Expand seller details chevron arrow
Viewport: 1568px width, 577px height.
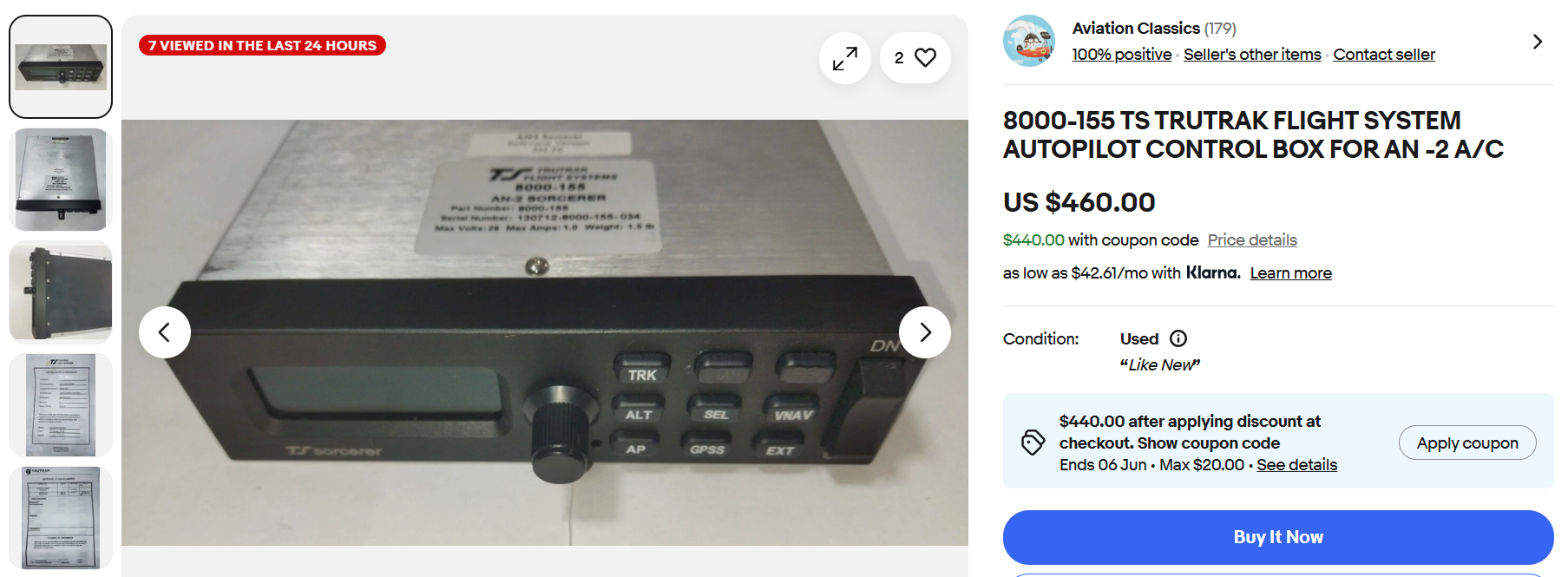tap(1537, 42)
